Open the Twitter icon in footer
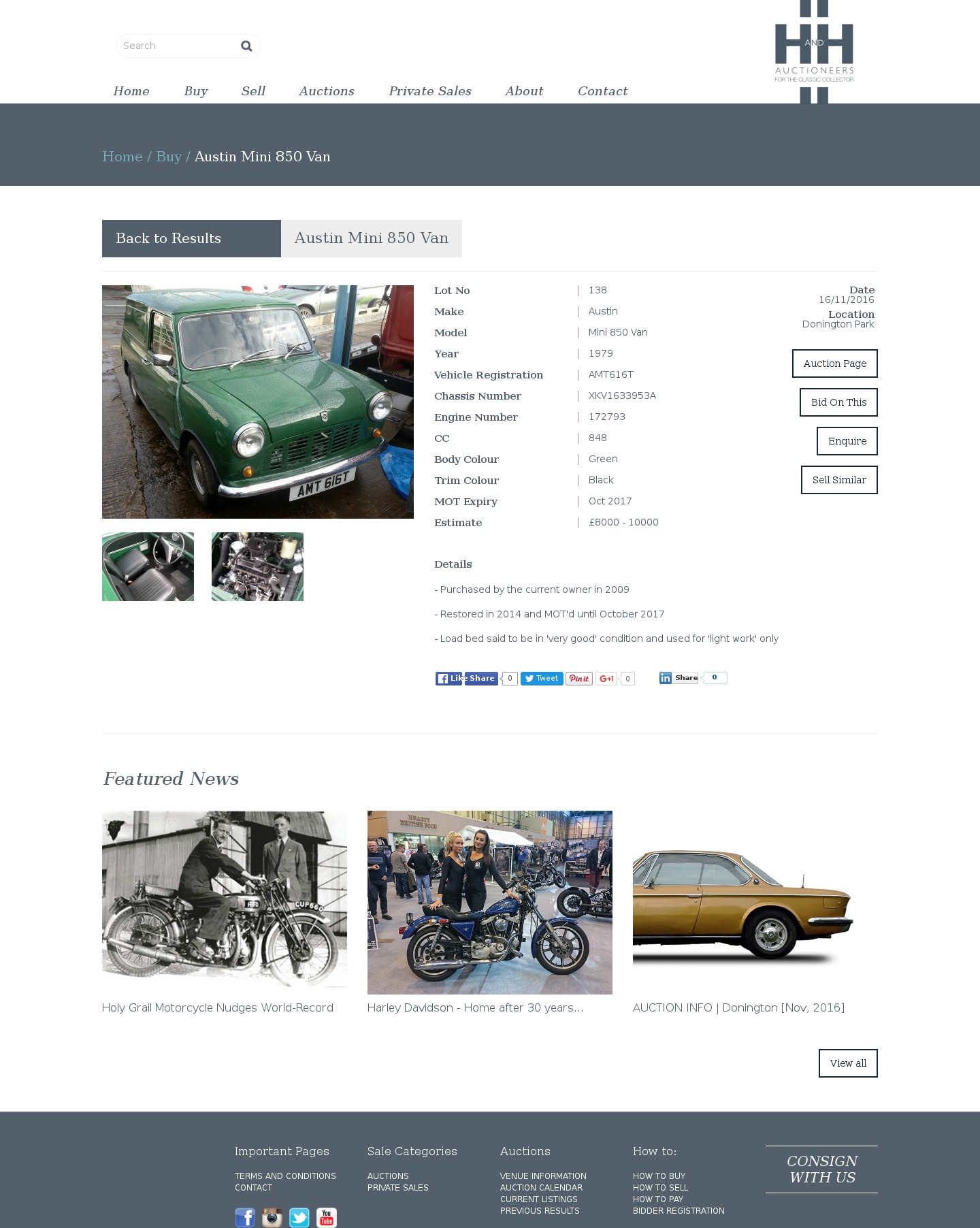This screenshot has height=1228, width=980. pyautogui.click(x=299, y=1217)
